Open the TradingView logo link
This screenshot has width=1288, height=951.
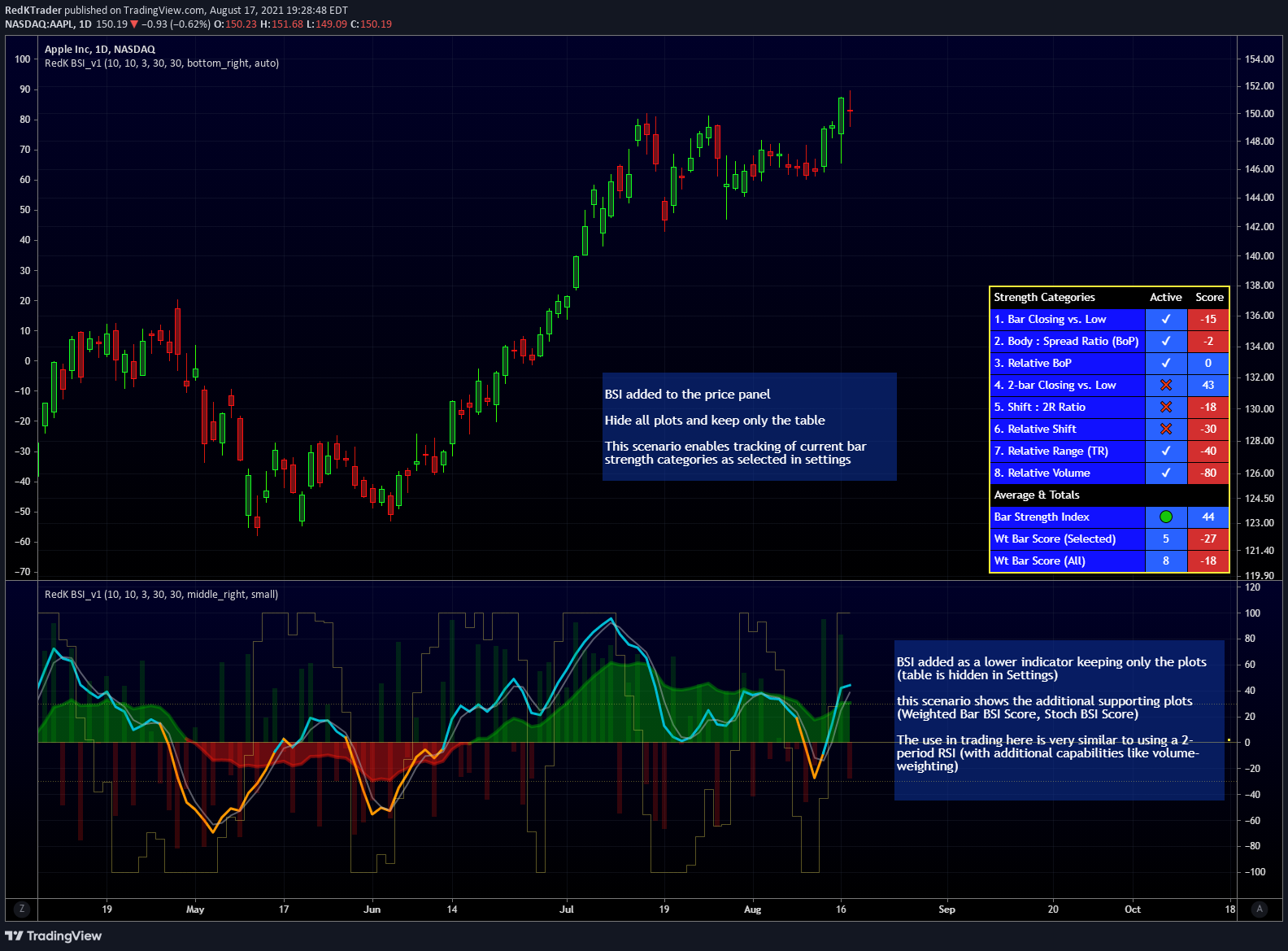(x=54, y=936)
